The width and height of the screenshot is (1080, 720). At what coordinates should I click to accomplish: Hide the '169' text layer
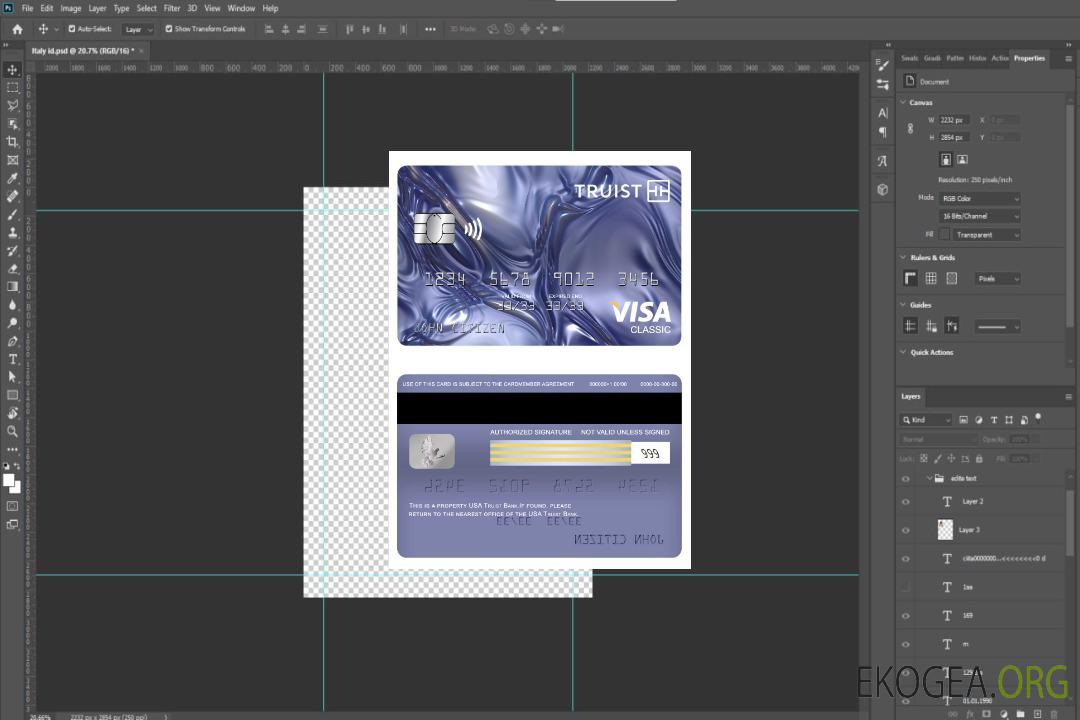tap(906, 616)
